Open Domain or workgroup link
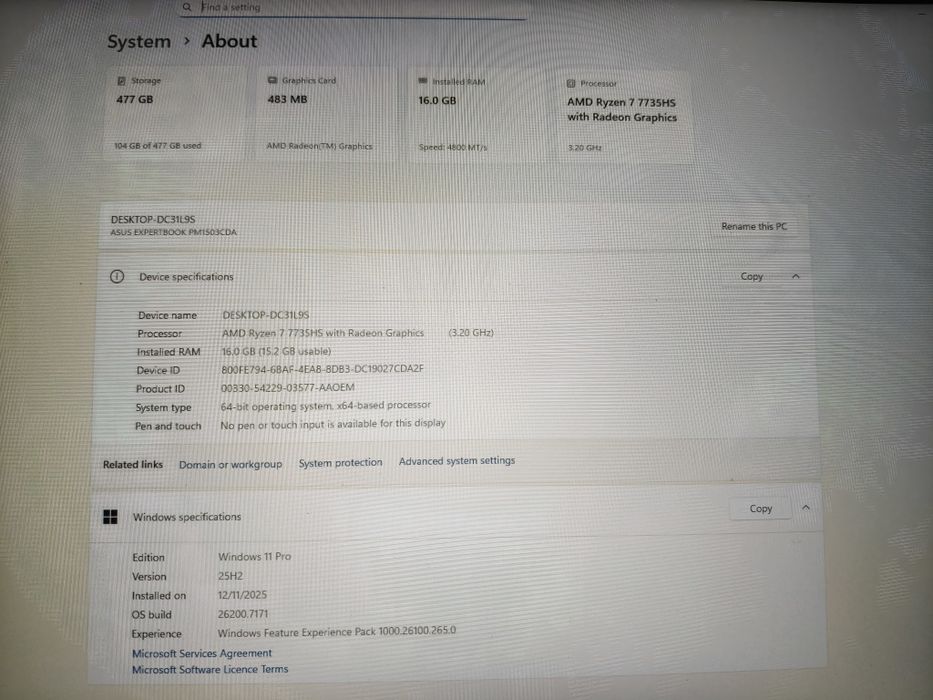933x700 pixels. 230,464
